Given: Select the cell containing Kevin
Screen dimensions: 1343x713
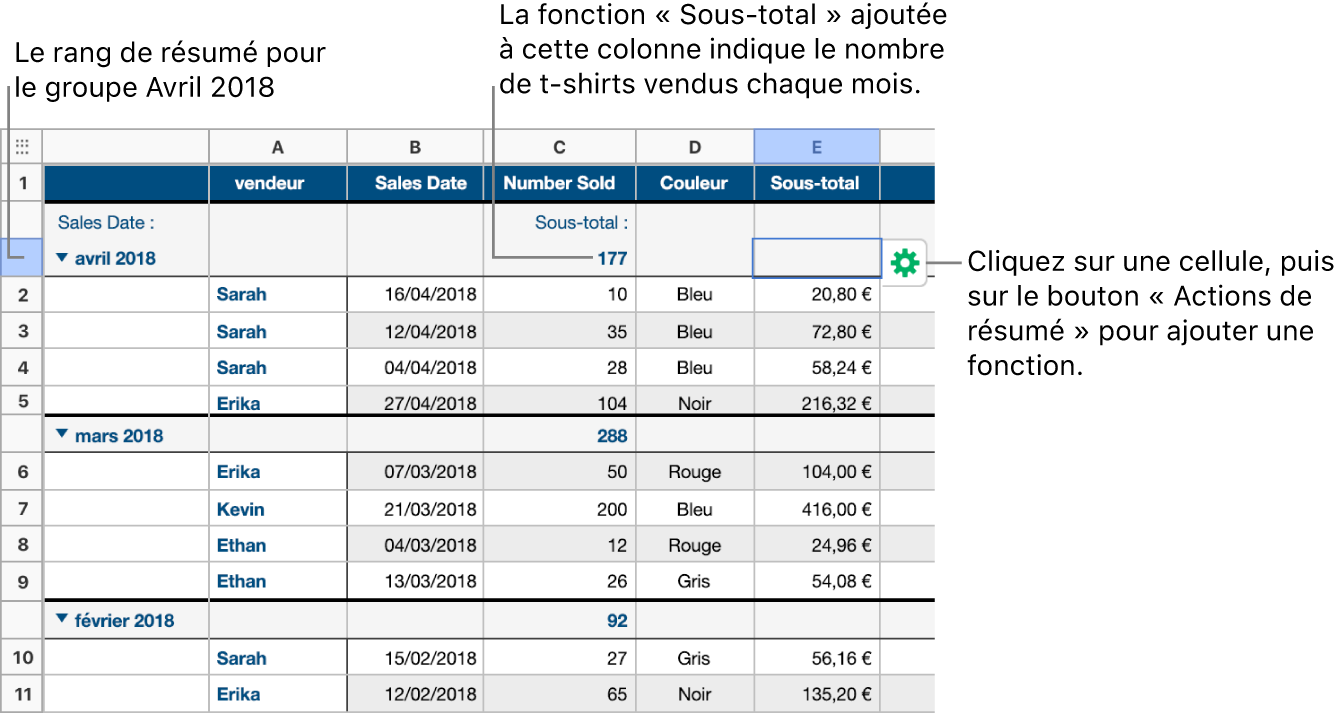Looking at the screenshot, I should (278, 509).
